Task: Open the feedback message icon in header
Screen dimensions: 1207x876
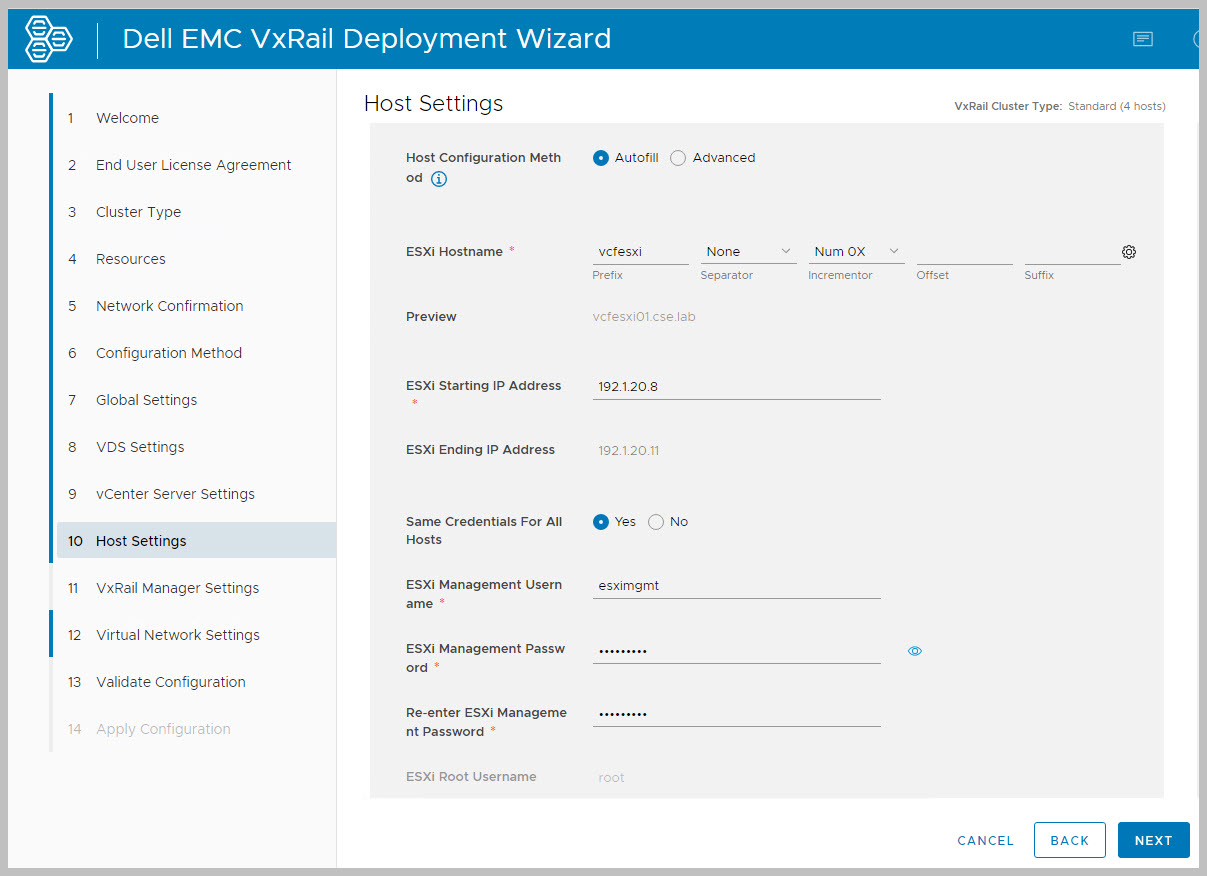Action: pyautogui.click(x=1142, y=39)
